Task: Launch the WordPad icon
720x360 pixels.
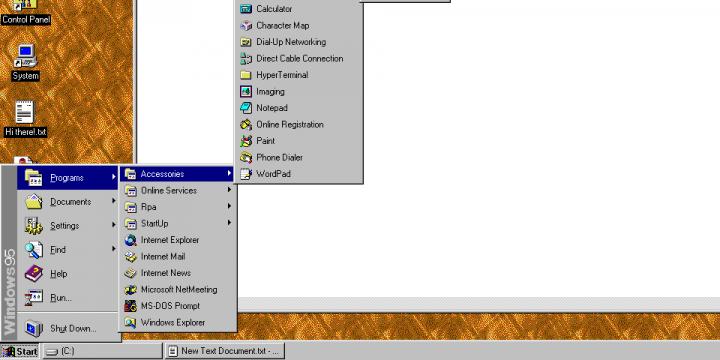Action: click(246, 174)
